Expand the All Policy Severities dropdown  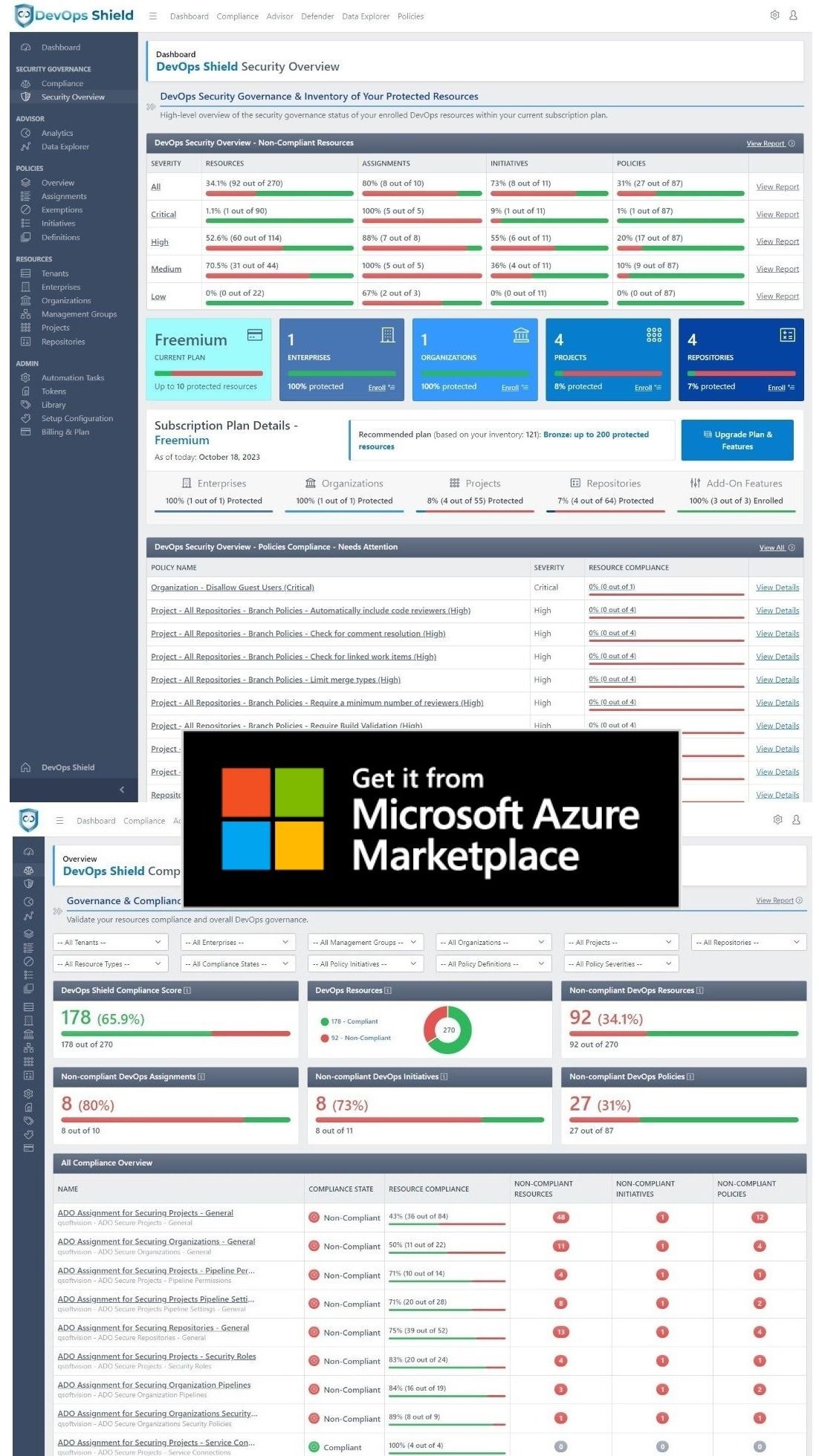[x=620, y=963]
